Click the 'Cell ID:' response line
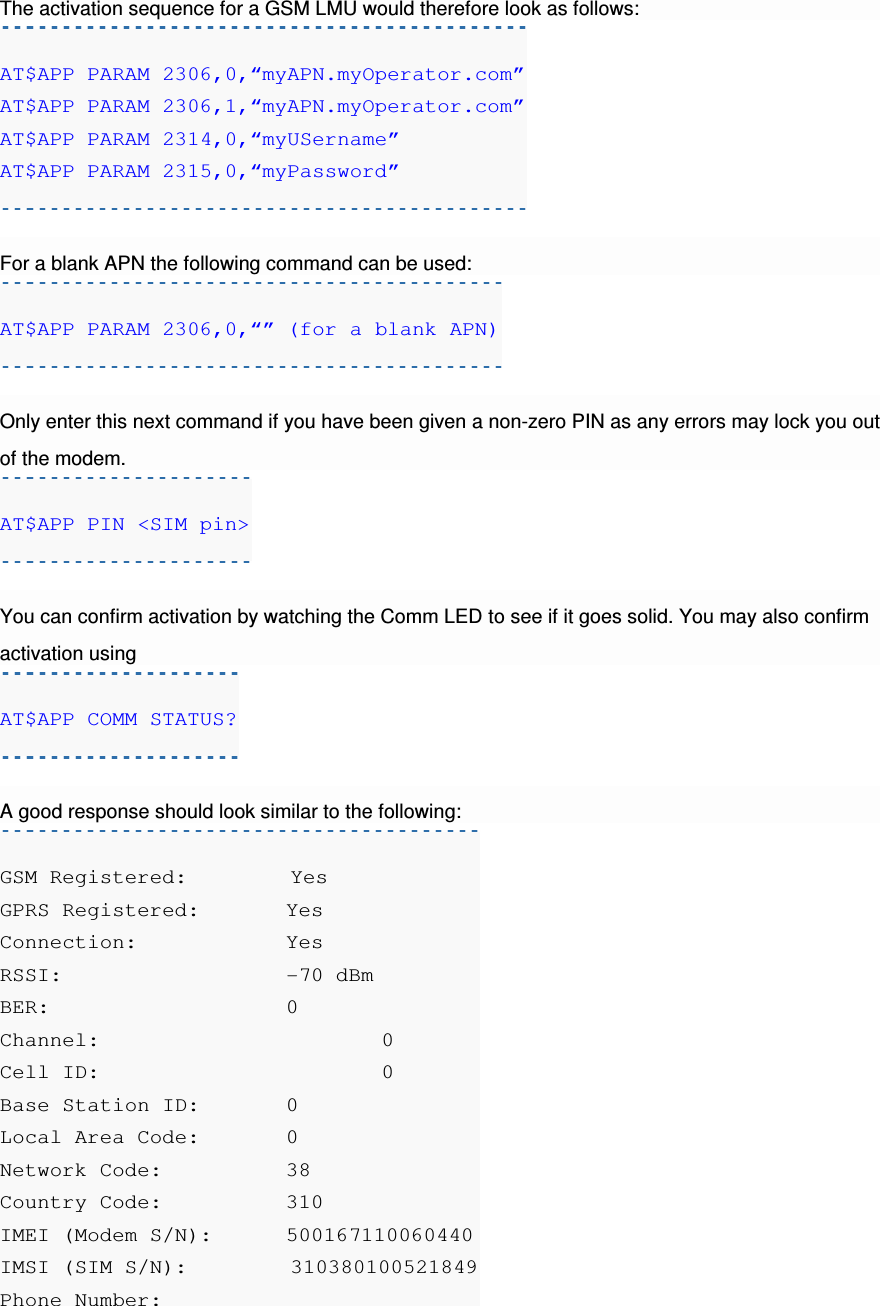The width and height of the screenshot is (880, 1306). click(x=197, y=1072)
